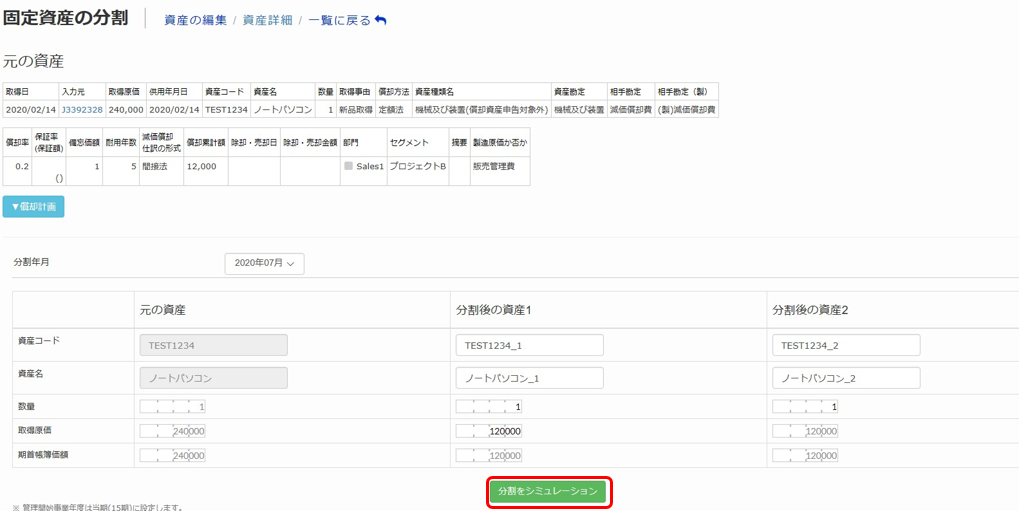
Task: Click 数量 field of 分割後の資産2
Action: click(805, 407)
